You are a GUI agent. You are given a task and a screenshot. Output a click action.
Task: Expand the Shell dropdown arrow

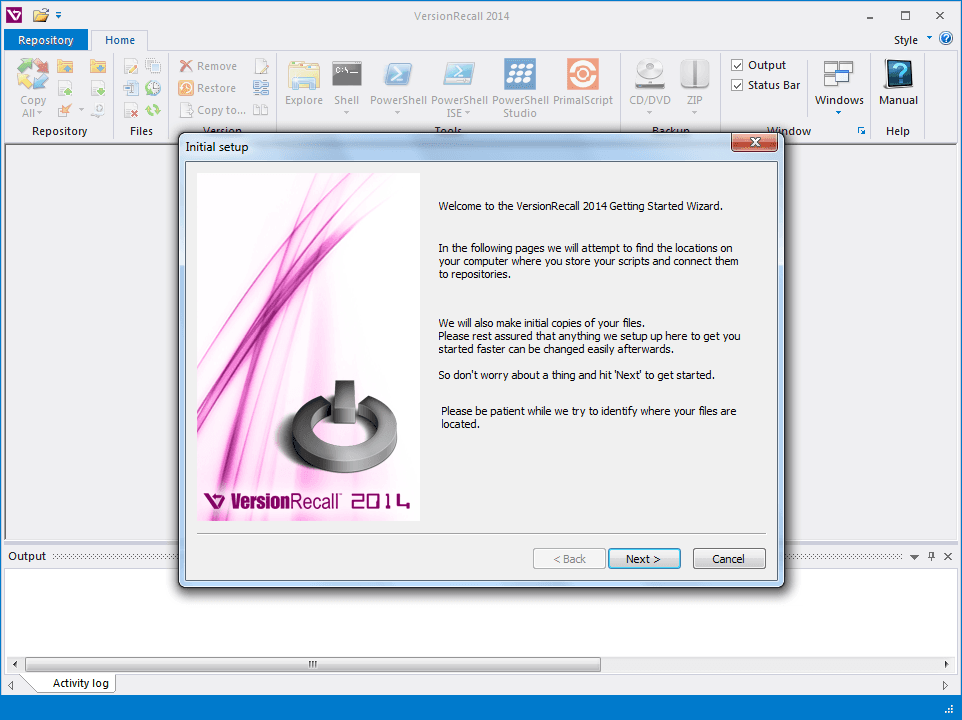[x=346, y=113]
